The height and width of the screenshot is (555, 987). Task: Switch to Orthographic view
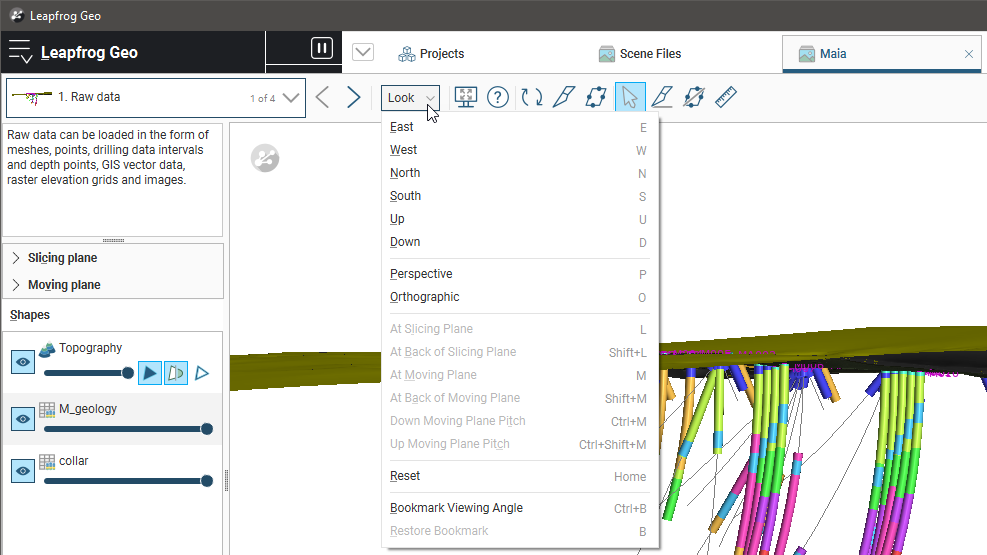(x=519, y=297)
